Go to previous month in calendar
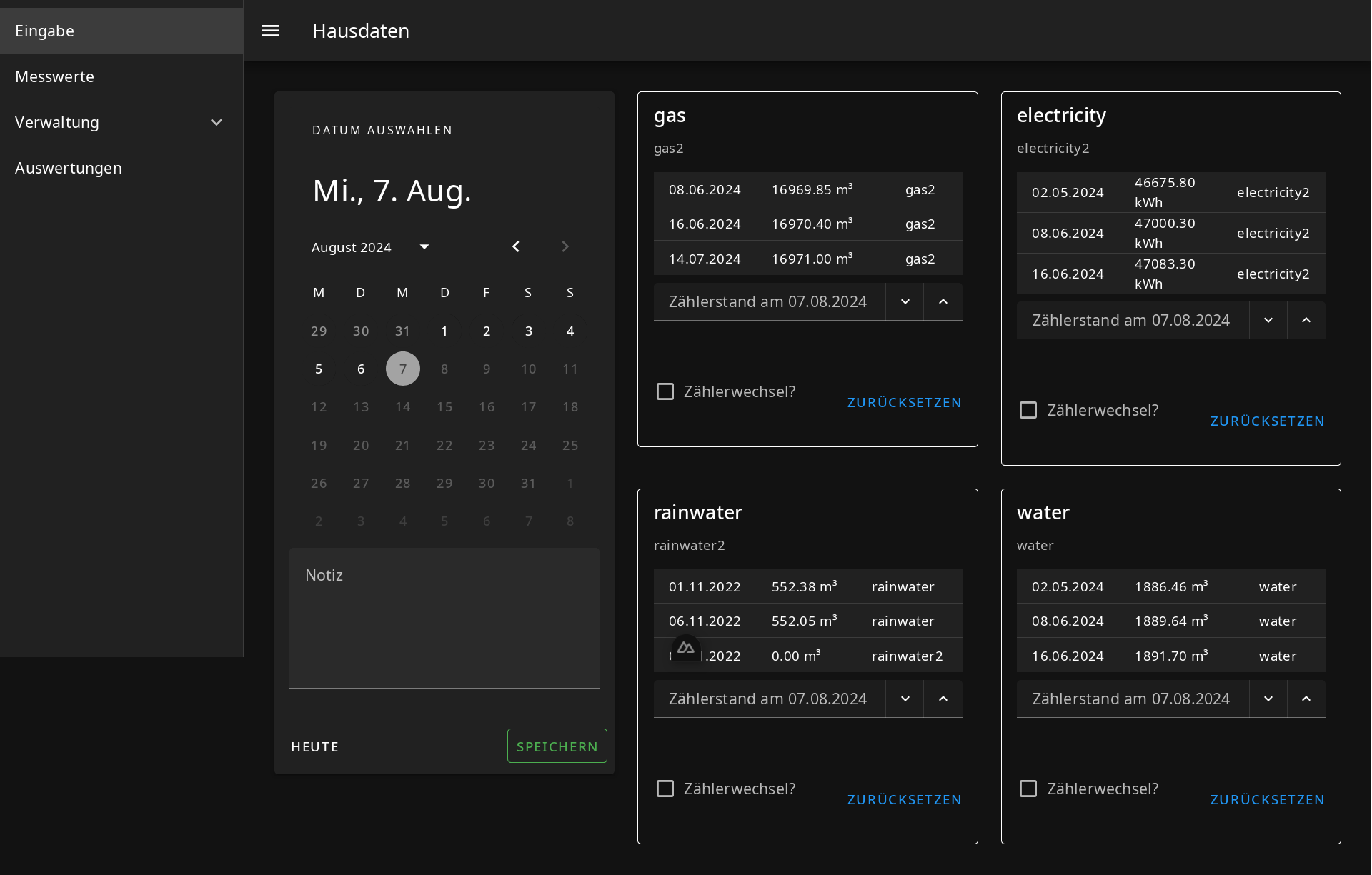Image resolution: width=1372 pixels, height=875 pixels. click(516, 246)
